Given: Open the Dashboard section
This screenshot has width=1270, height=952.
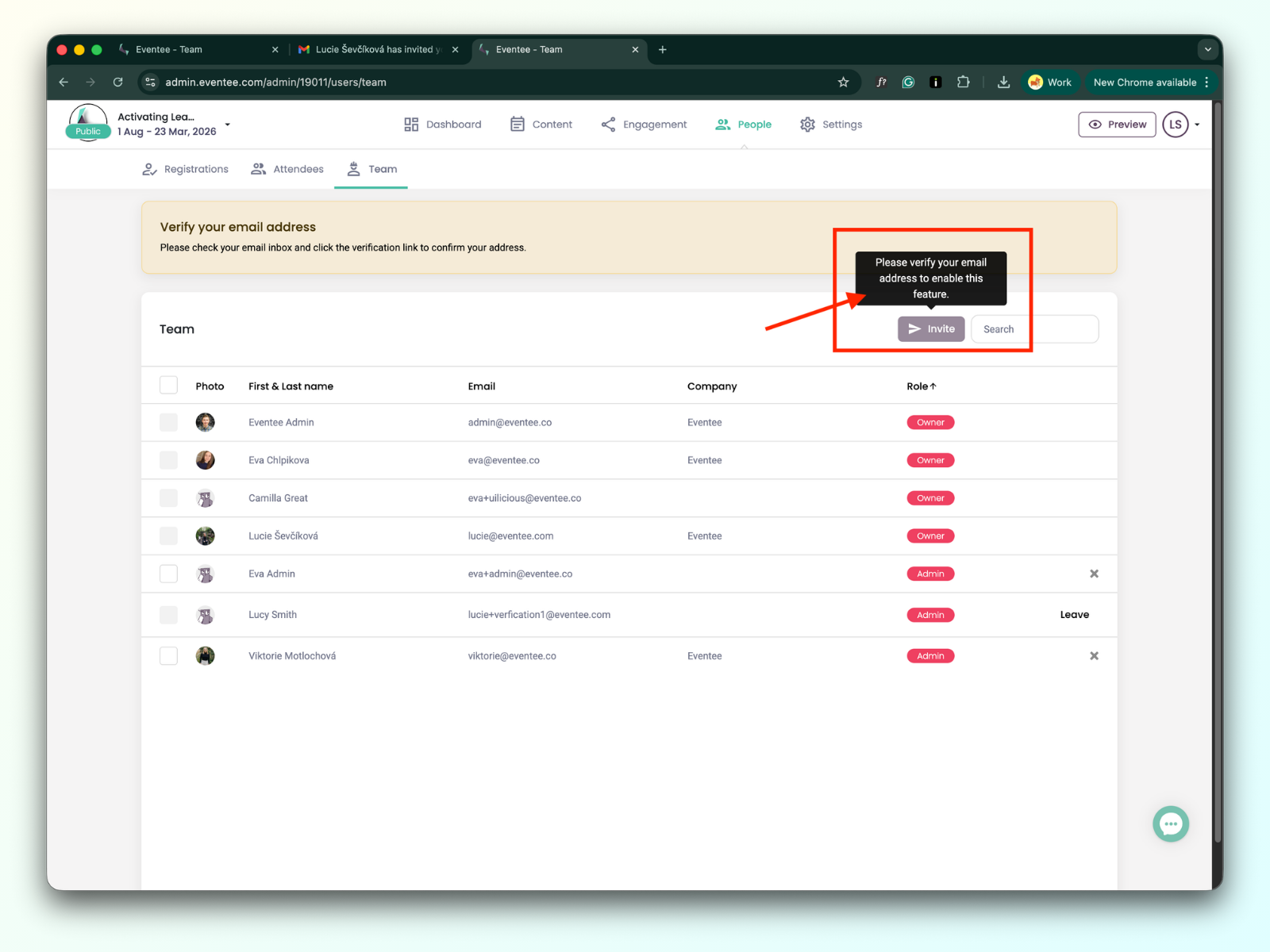Looking at the screenshot, I should (x=443, y=125).
